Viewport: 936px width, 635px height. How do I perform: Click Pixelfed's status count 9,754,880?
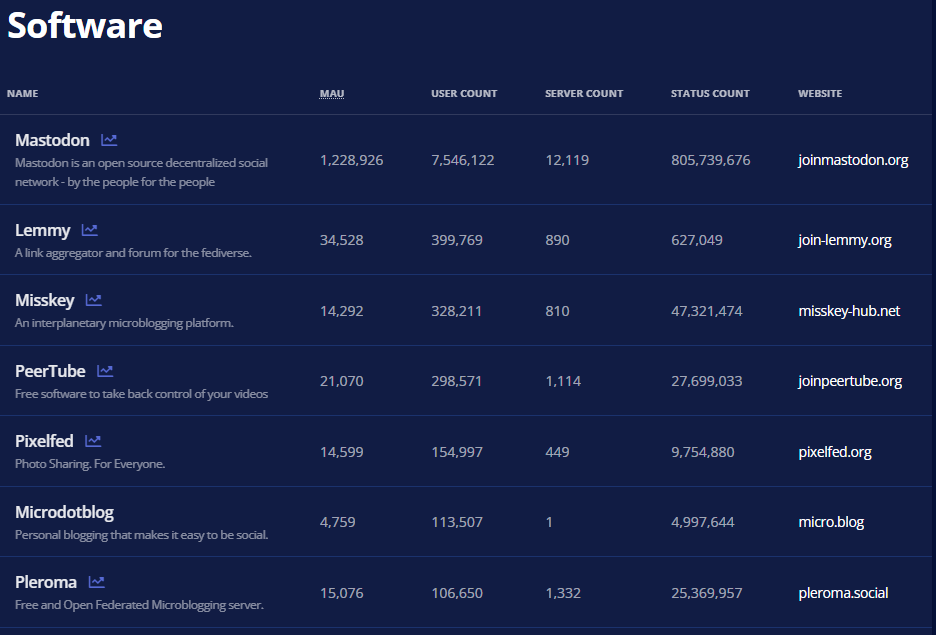pos(703,452)
